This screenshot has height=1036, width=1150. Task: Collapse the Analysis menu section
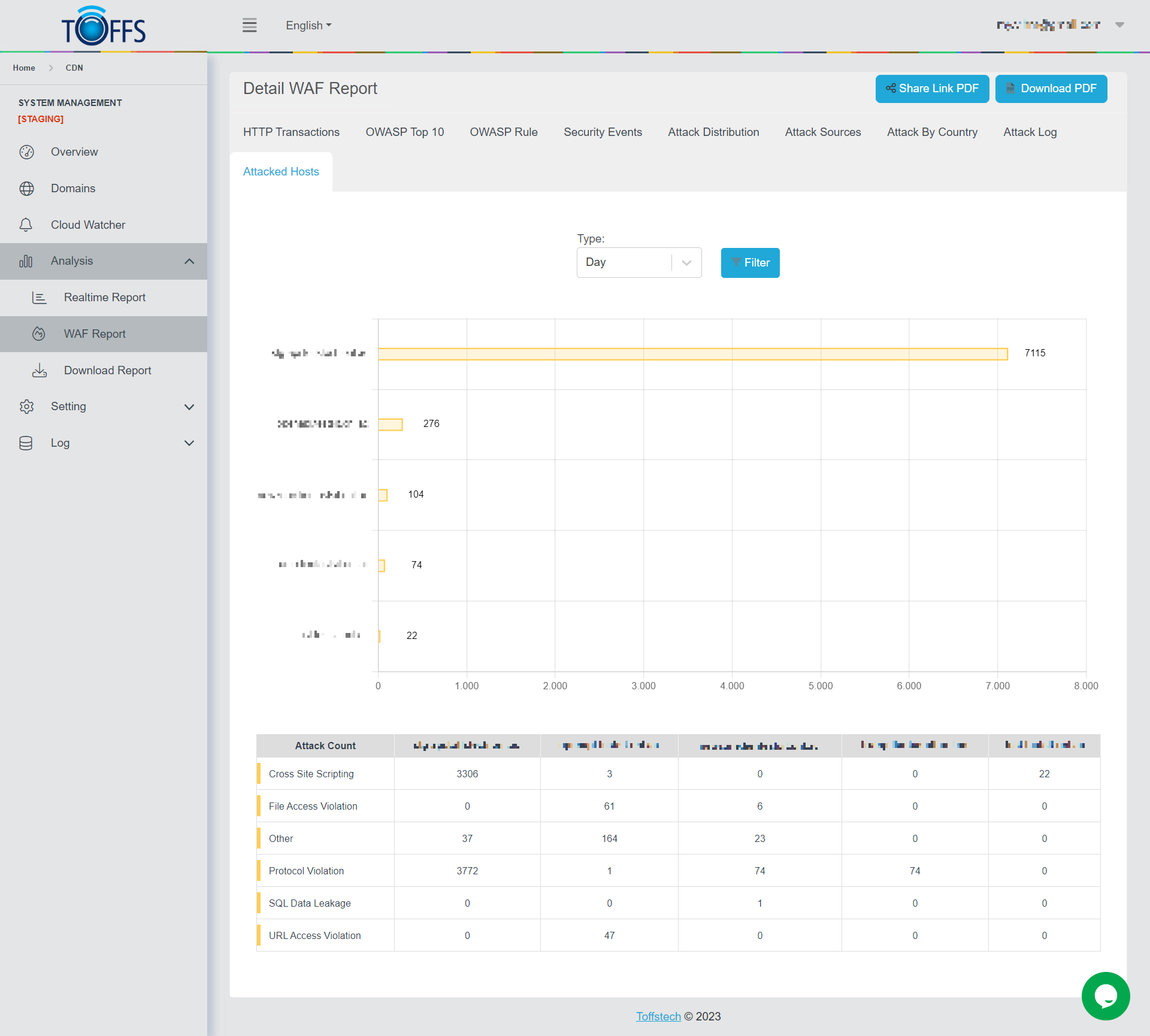coord(189,261)
